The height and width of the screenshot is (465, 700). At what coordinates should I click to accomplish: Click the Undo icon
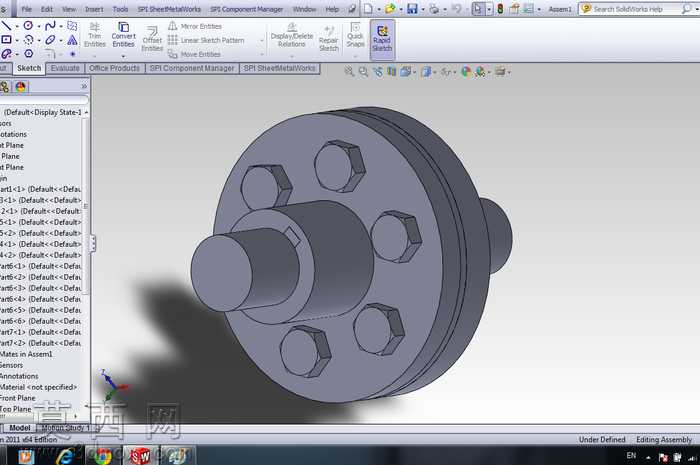click(x=456, y=8)
